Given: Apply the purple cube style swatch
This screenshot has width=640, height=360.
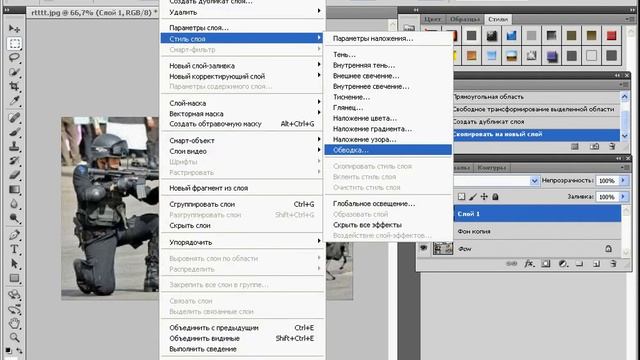Looking at the screenshot, I should click(x=551, y=56).
